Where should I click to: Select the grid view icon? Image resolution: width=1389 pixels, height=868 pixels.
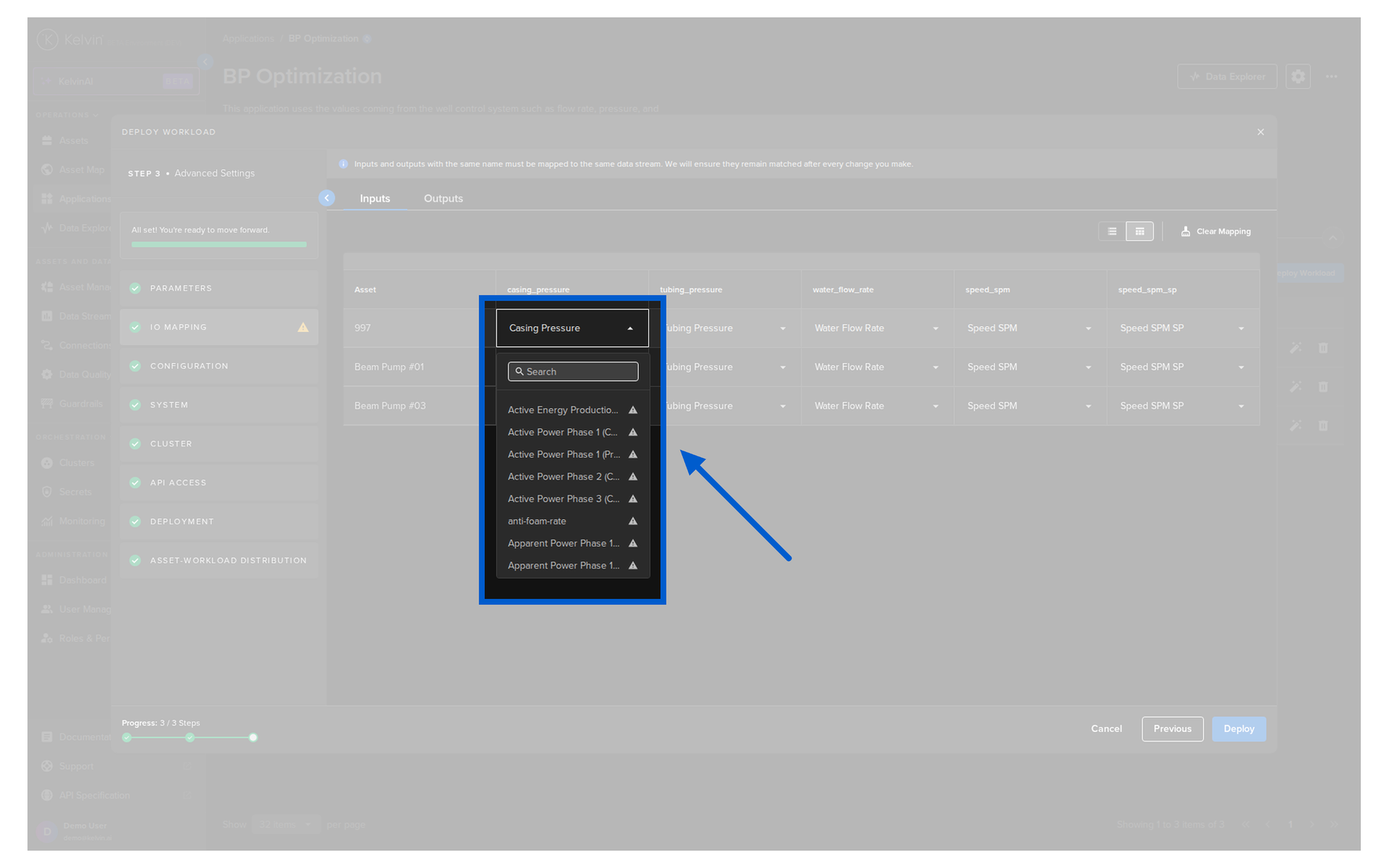tap(1139, 231)
